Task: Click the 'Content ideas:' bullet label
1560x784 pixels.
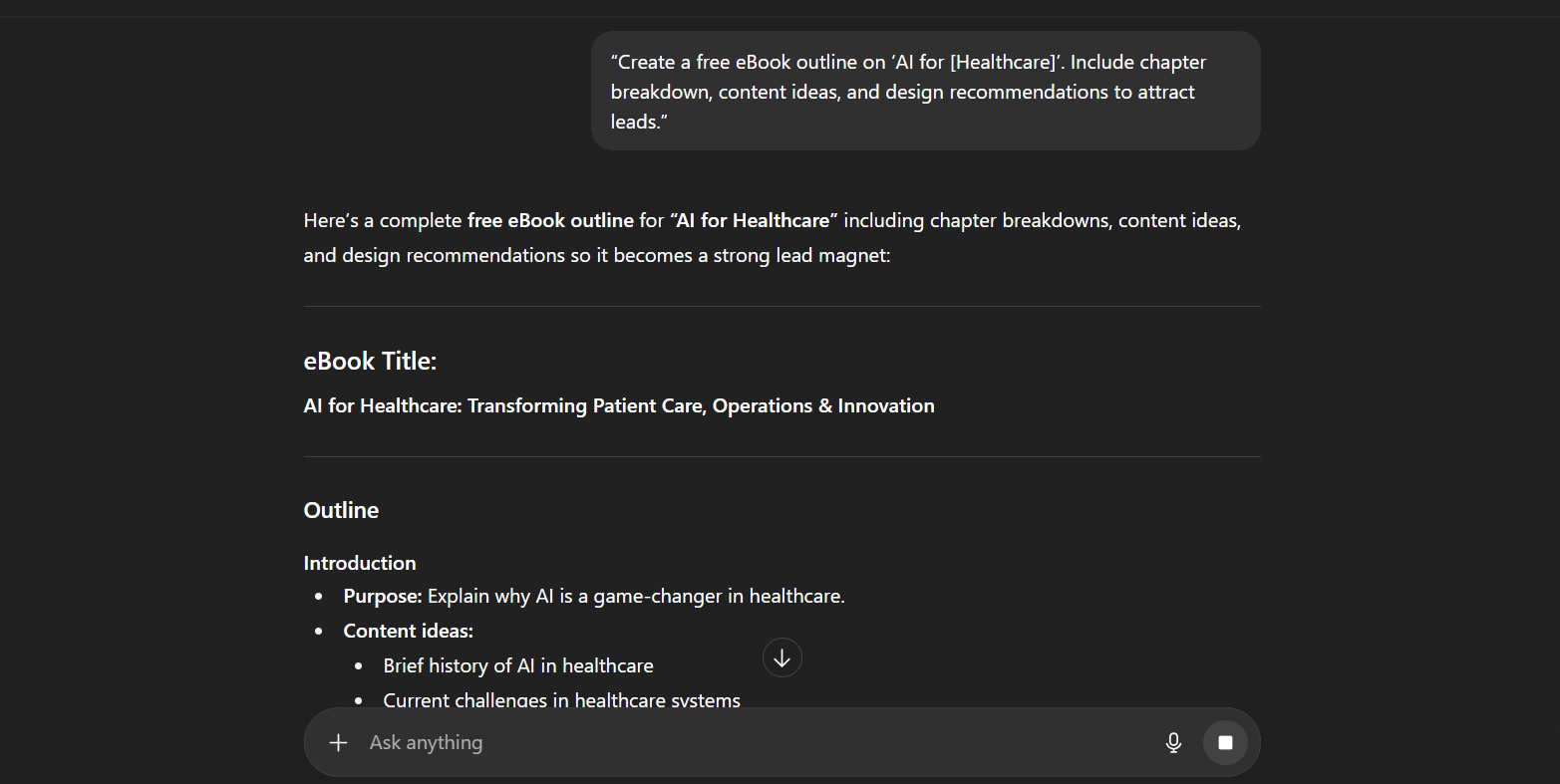Action: click(408, 631)
